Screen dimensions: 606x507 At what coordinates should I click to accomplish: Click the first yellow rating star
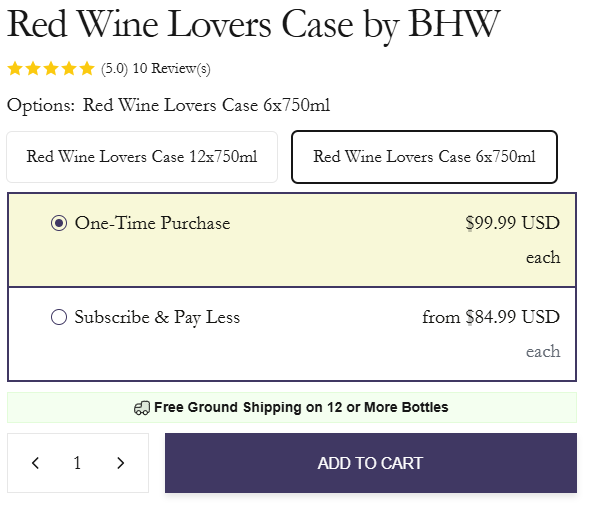[x=15, y=69]
